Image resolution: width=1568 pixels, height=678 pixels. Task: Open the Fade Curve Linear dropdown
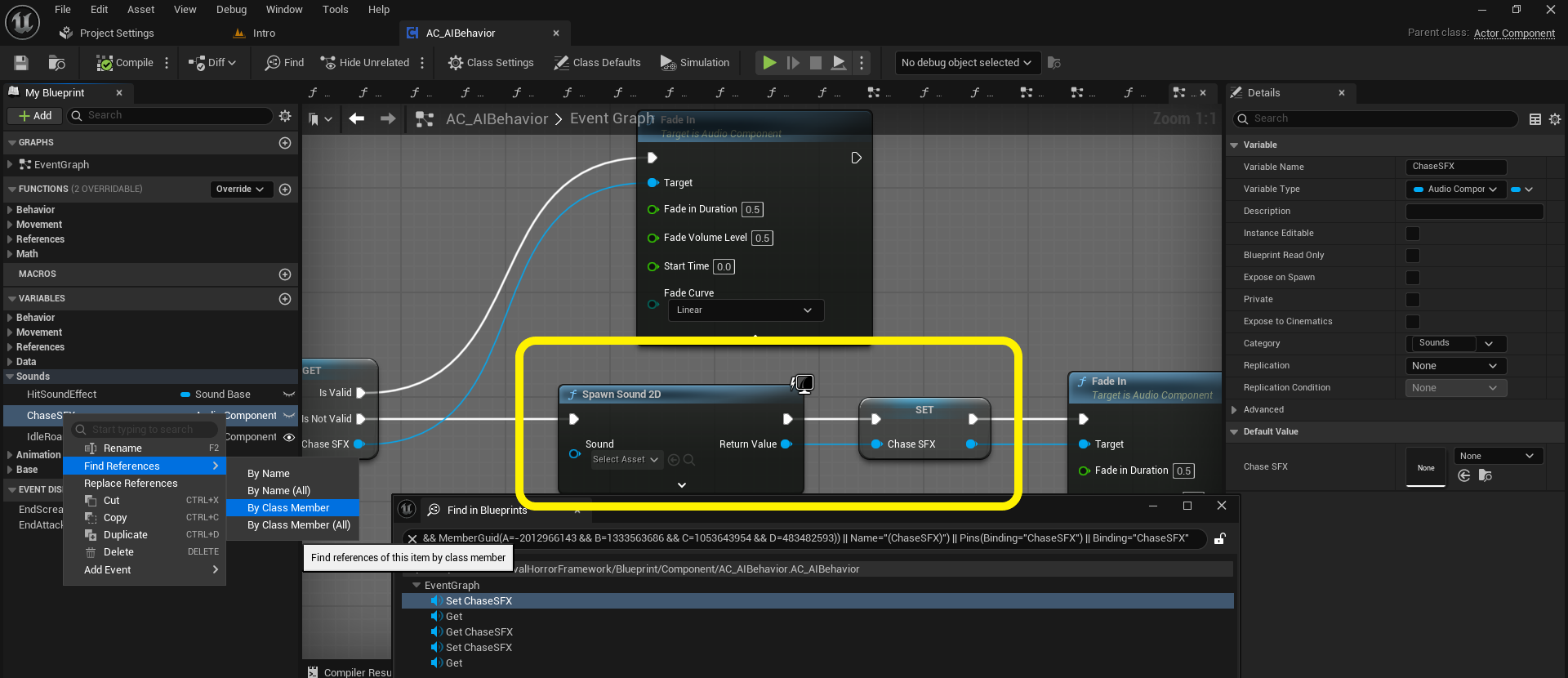point(745,310)
